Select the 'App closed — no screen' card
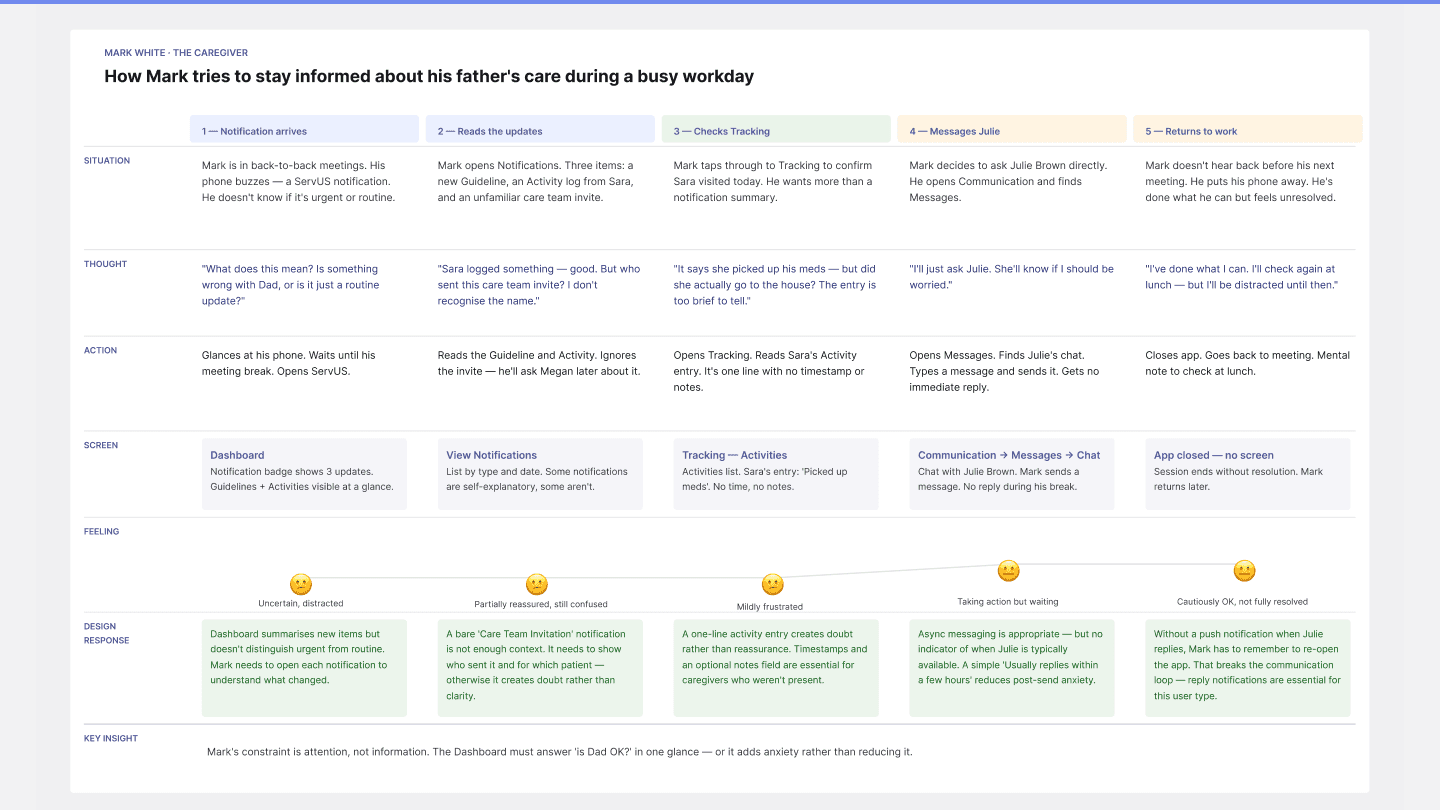Screen dimensions: 1440x810 click(1247, 474)
